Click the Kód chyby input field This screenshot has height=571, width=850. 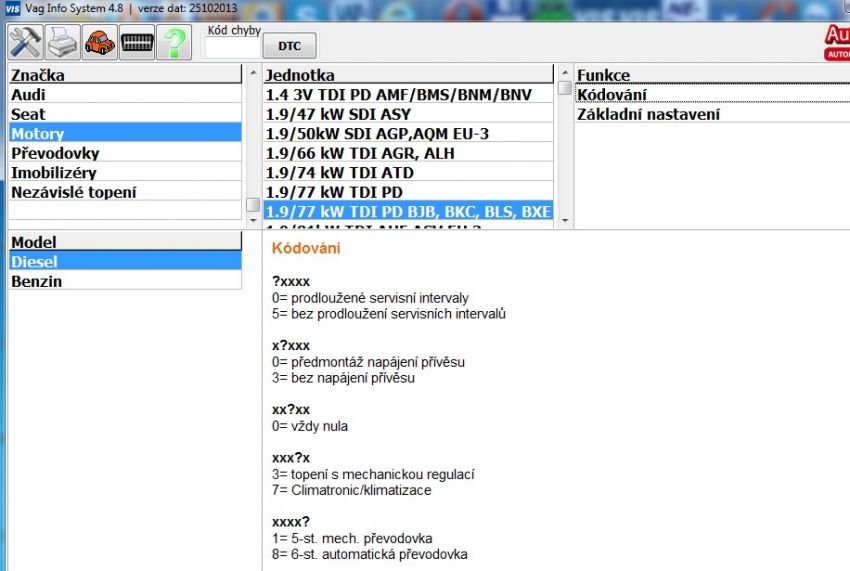tap(232, 46)
